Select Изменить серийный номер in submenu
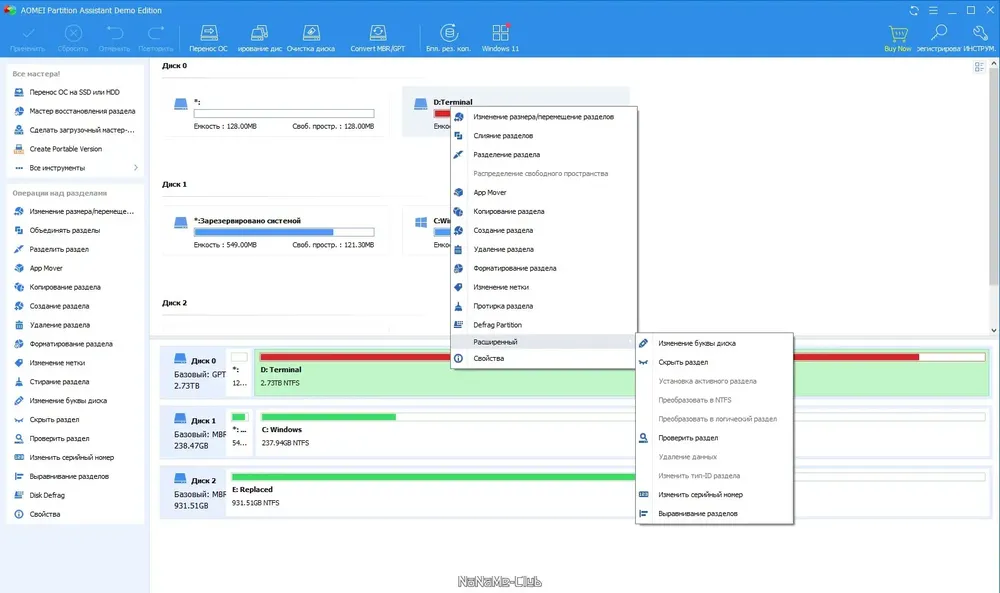 (x=714, y=495)
